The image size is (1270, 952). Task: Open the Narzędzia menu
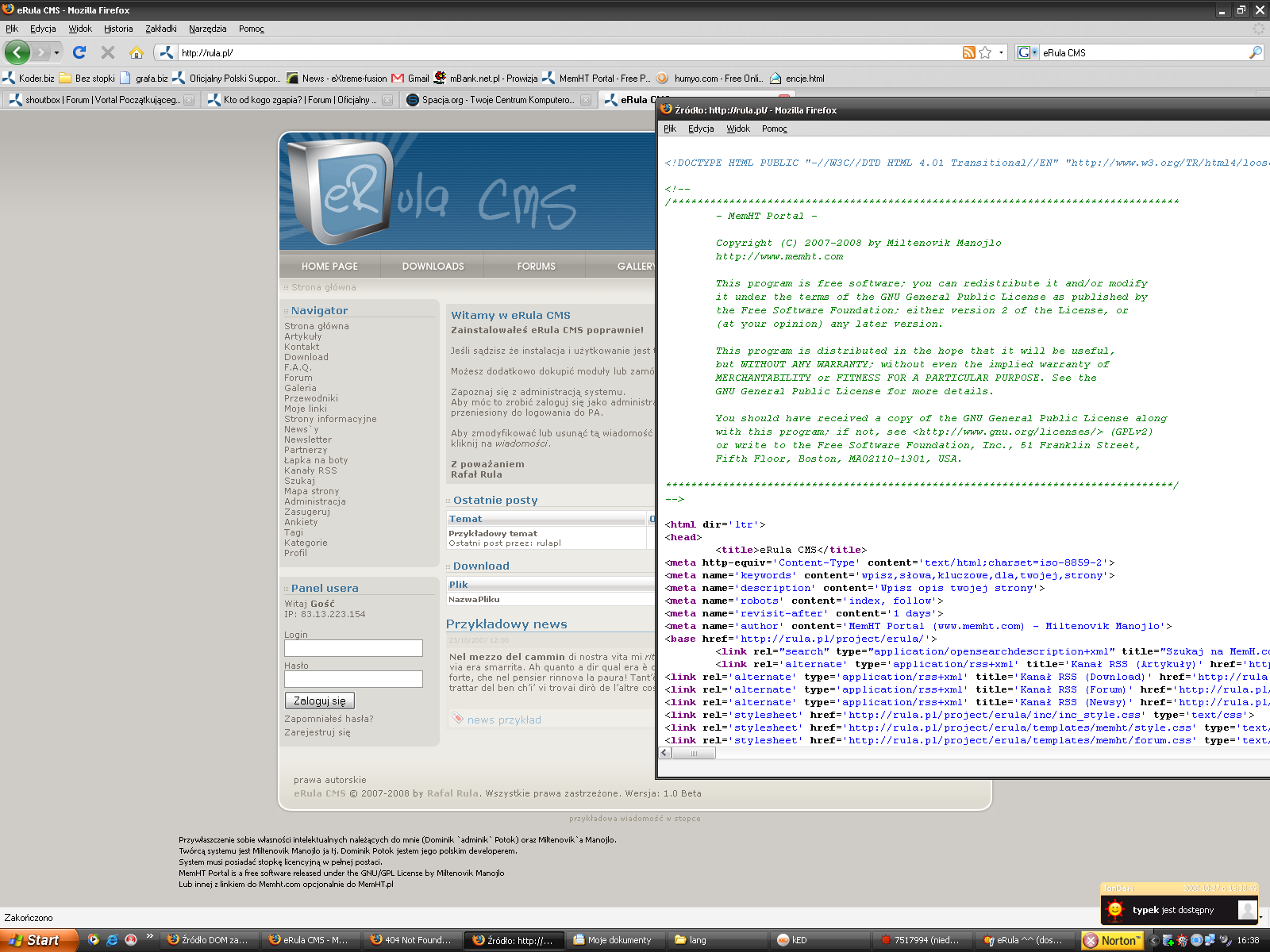(207, 29)
